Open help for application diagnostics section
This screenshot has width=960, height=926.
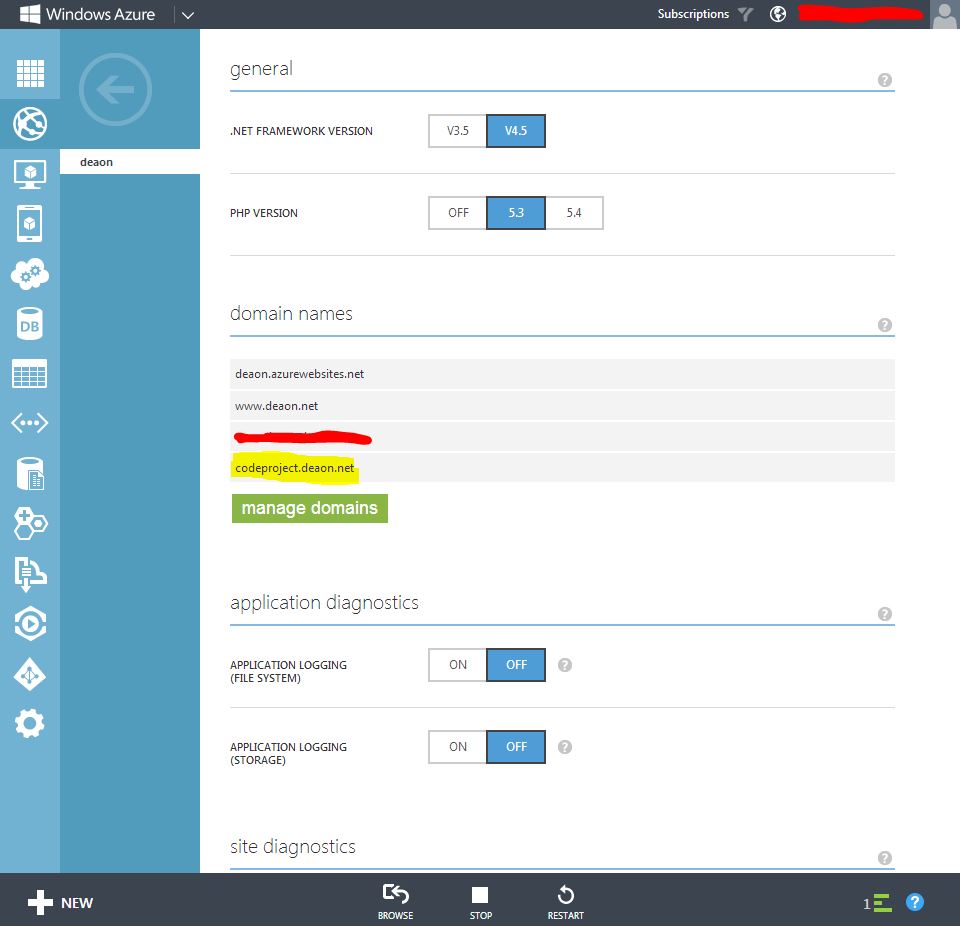(x=885, y=614)
